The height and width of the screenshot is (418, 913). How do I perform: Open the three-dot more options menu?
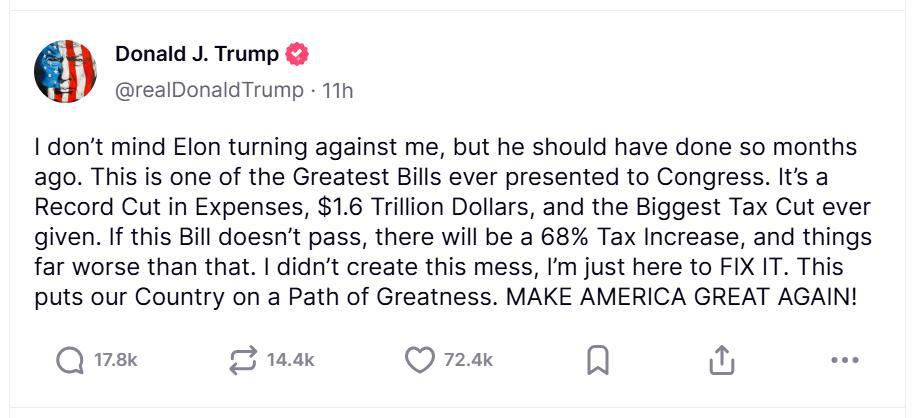[x=845, y=361]
